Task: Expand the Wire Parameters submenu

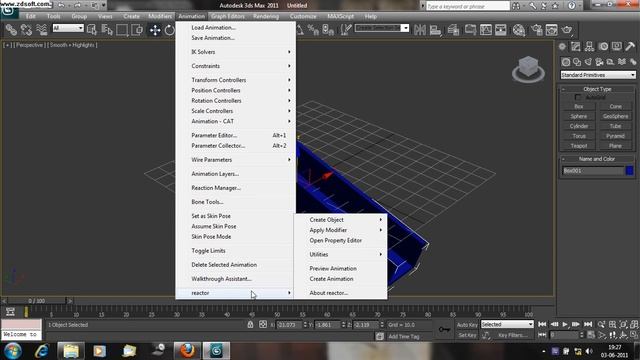Action: pyautogui.click(x=236, y=160)
